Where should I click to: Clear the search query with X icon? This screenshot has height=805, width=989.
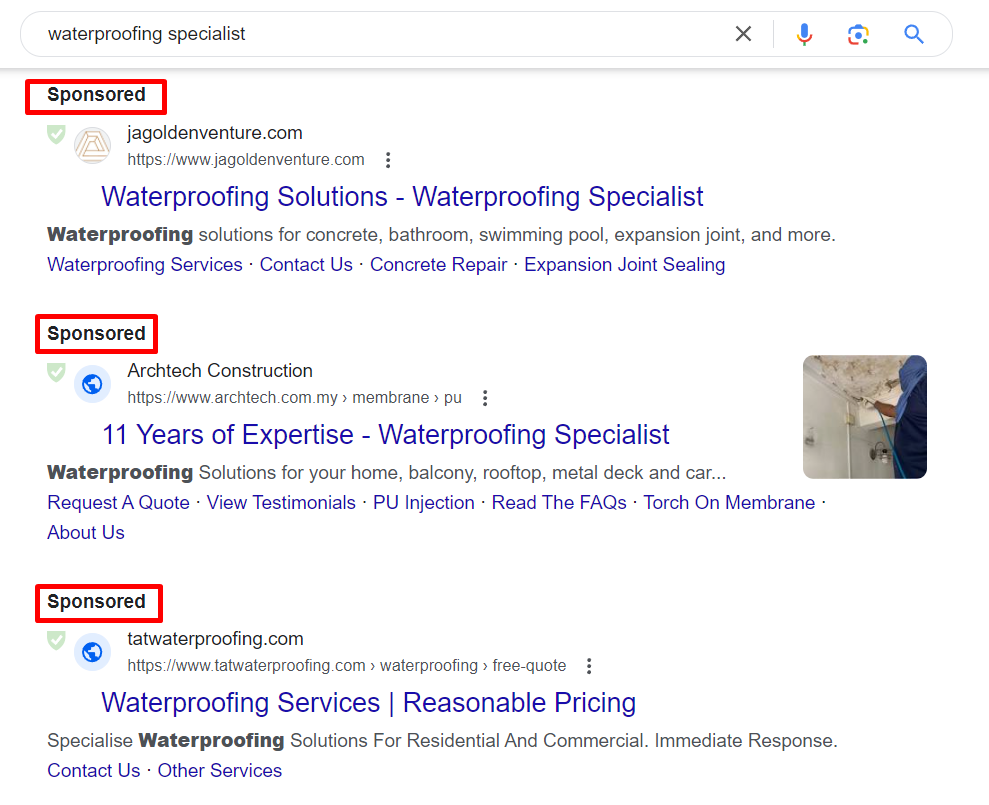(743, 34)
